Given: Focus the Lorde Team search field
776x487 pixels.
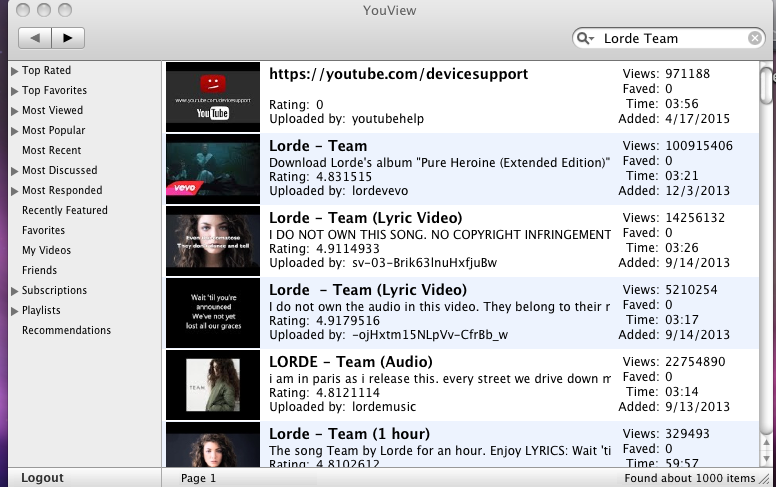Looking at the screenshot, I should pos(669,38).
